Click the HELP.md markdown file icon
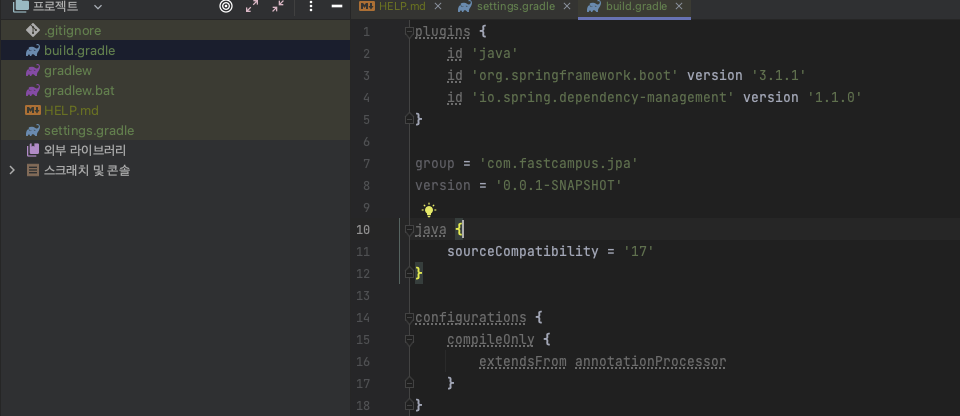Image resolution: width=960 pixels, height=416 pixels. click(x=32, y=110)
